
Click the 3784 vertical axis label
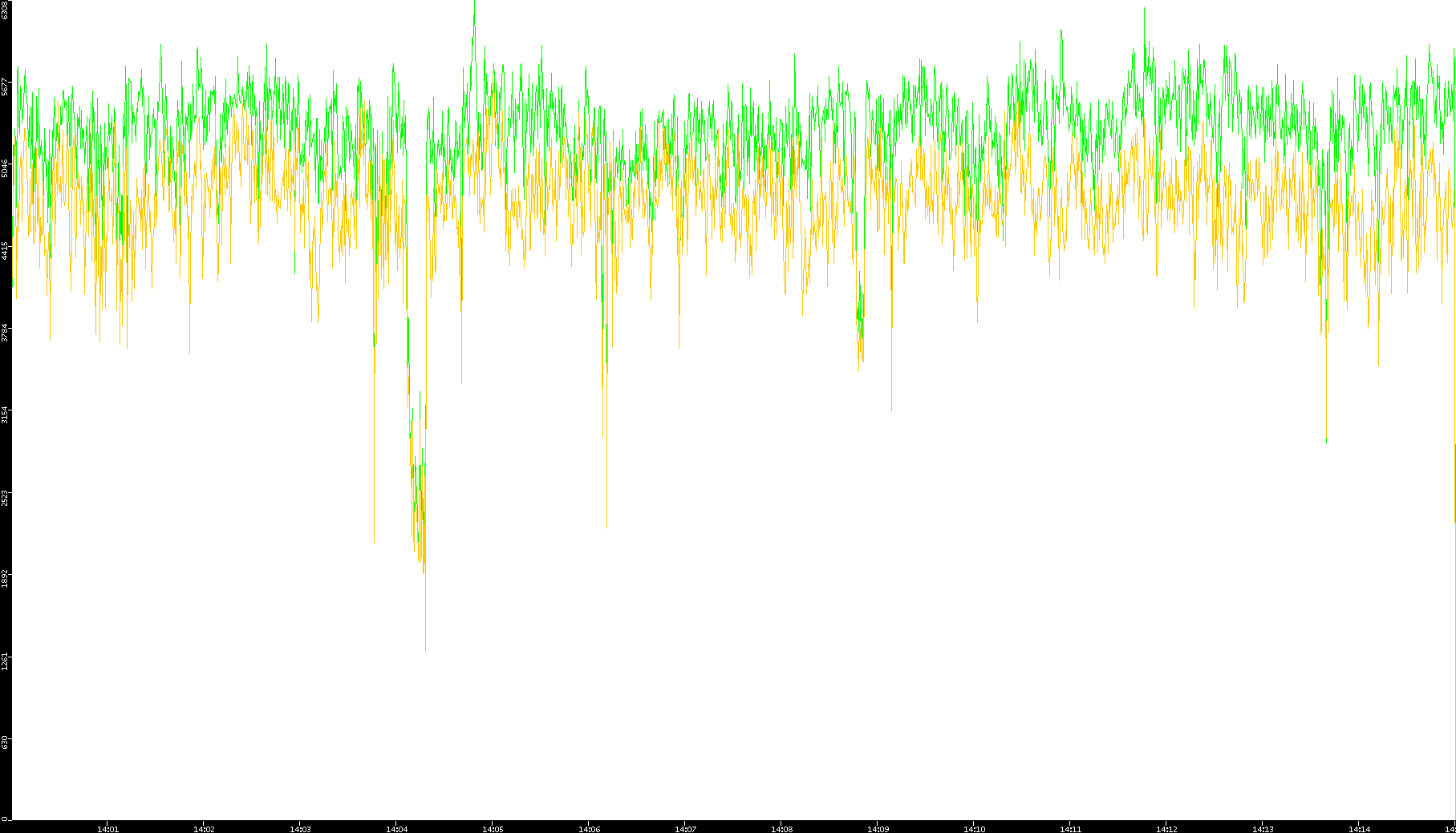point(5,332)
